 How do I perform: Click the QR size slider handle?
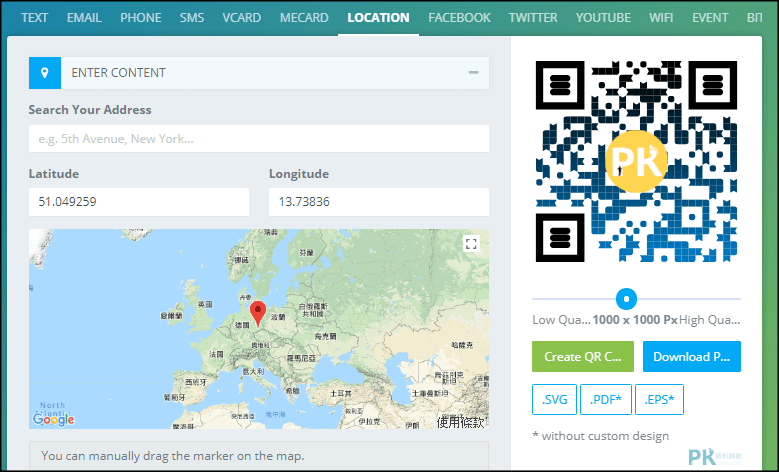pyautogui.click(x=626, y=299)
